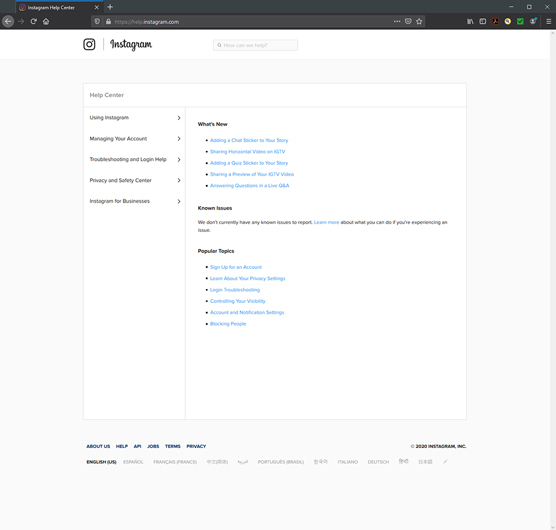Toggle the sidebars view icon
Image resolution: width=556 pixels, height=530 pixels.
click(x=483, y=21)
